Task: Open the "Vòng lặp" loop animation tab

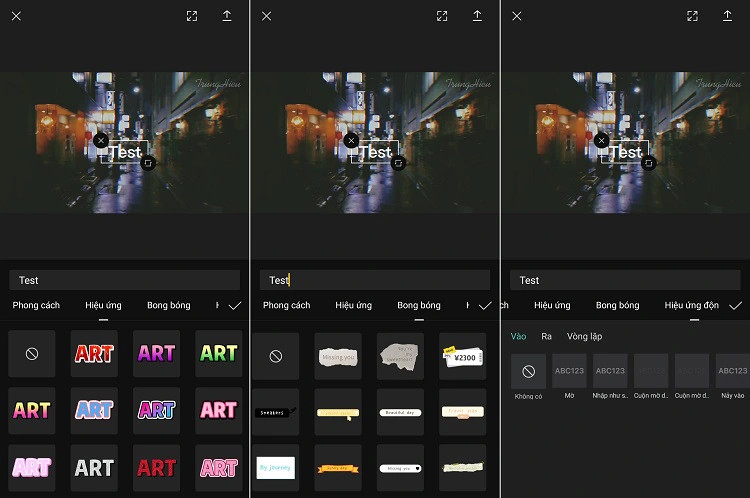Action: [584, 337]
